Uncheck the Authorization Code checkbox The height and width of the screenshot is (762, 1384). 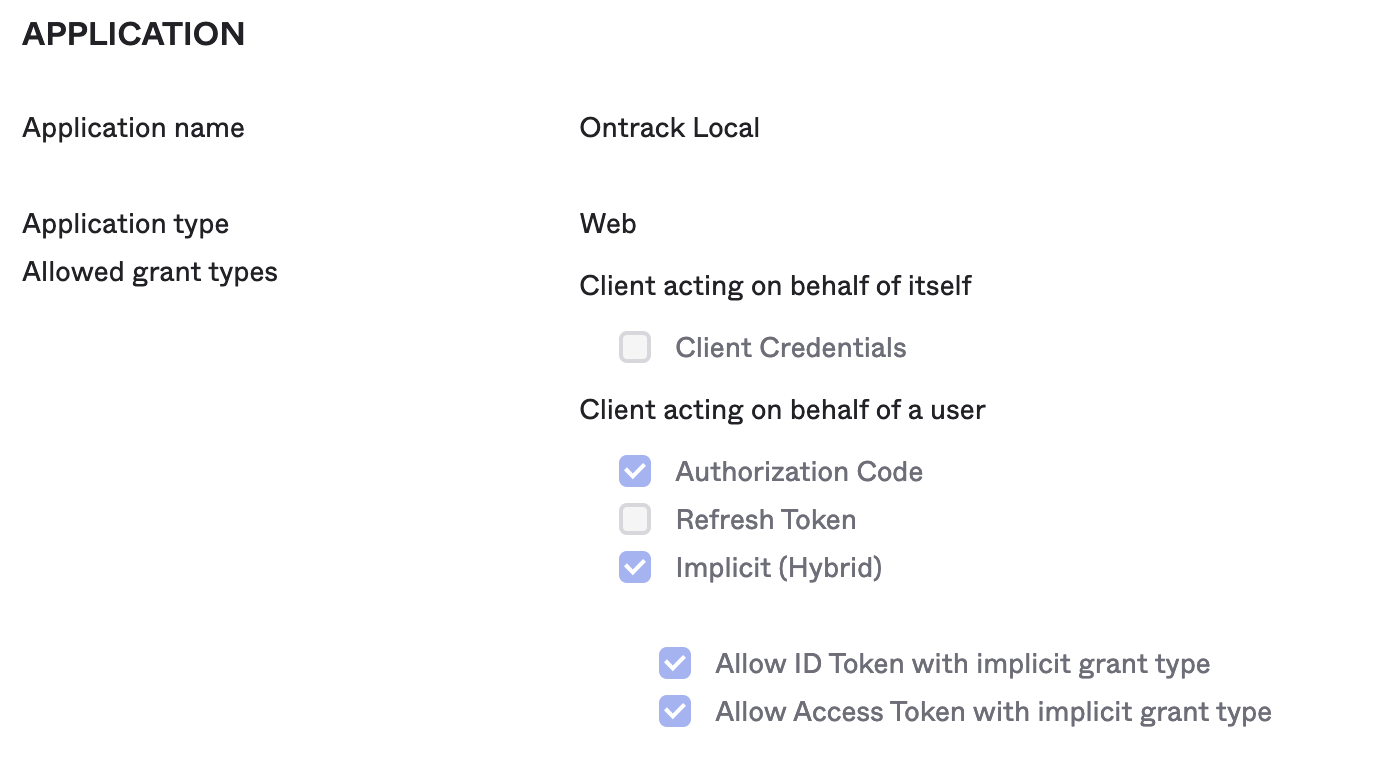coord(635,471)
